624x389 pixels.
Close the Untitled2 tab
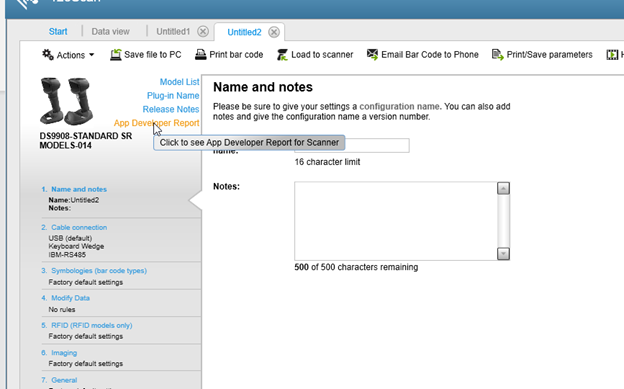(274, 32)
